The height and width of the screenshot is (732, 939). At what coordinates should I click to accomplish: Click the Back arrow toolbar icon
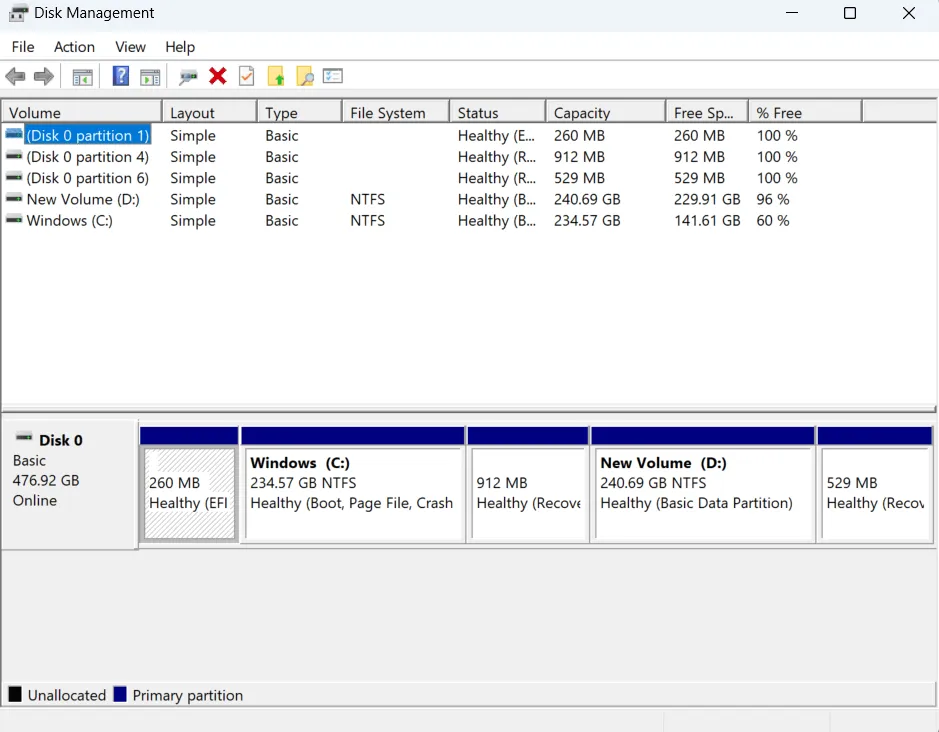tap(15, 77)
